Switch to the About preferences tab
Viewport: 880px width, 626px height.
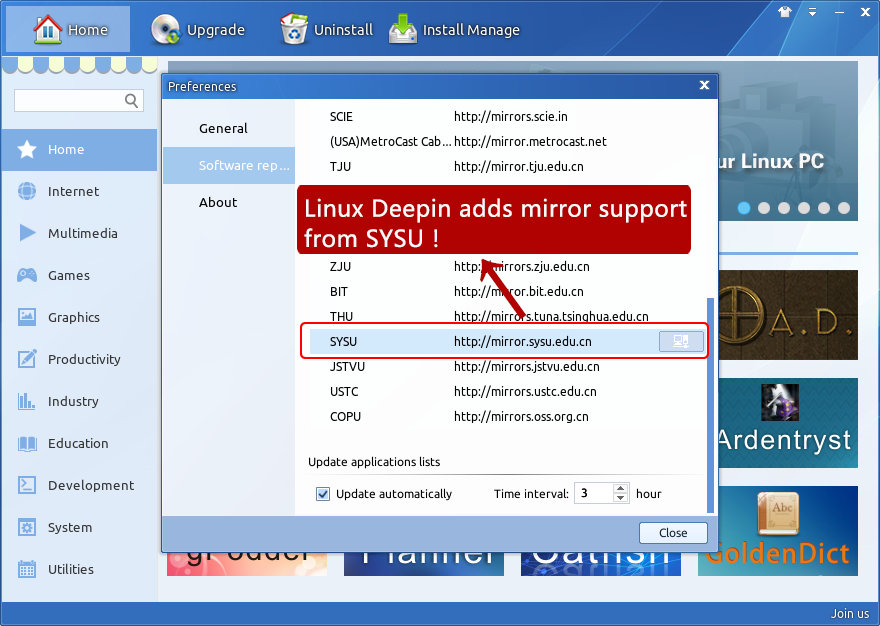point(229,203)
